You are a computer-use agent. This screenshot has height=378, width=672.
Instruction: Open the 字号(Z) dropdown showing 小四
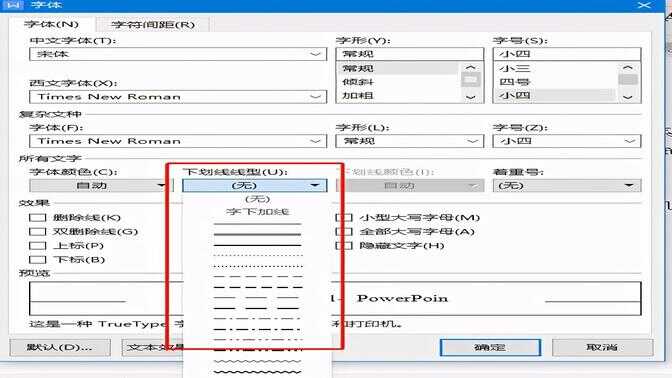567,141
